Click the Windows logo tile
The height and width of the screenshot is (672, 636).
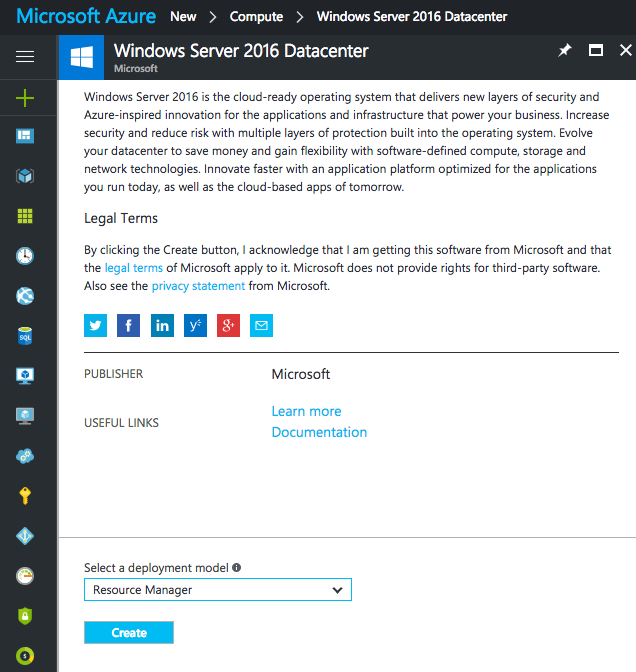(81, 57)
